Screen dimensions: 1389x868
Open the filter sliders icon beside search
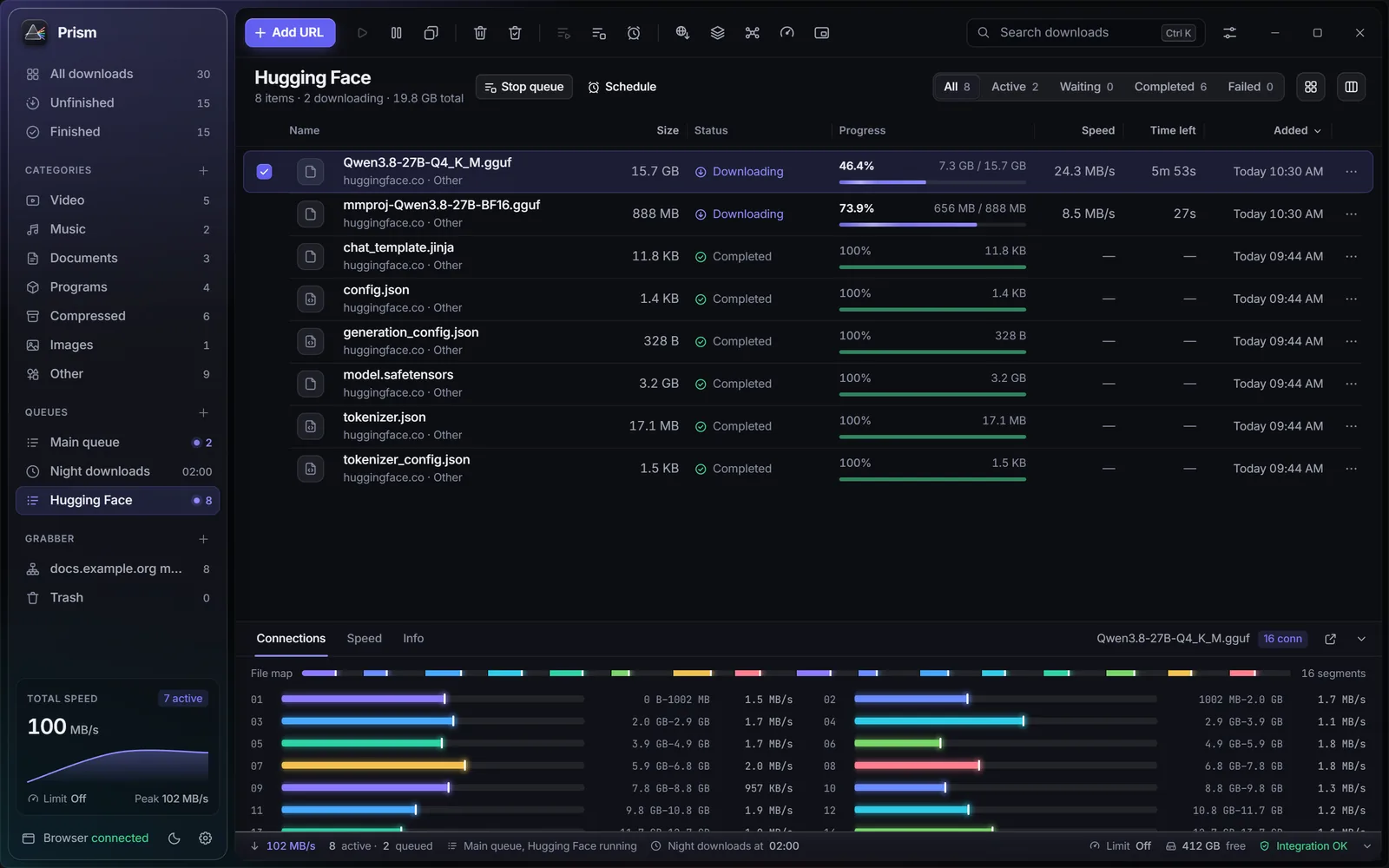1229,33
